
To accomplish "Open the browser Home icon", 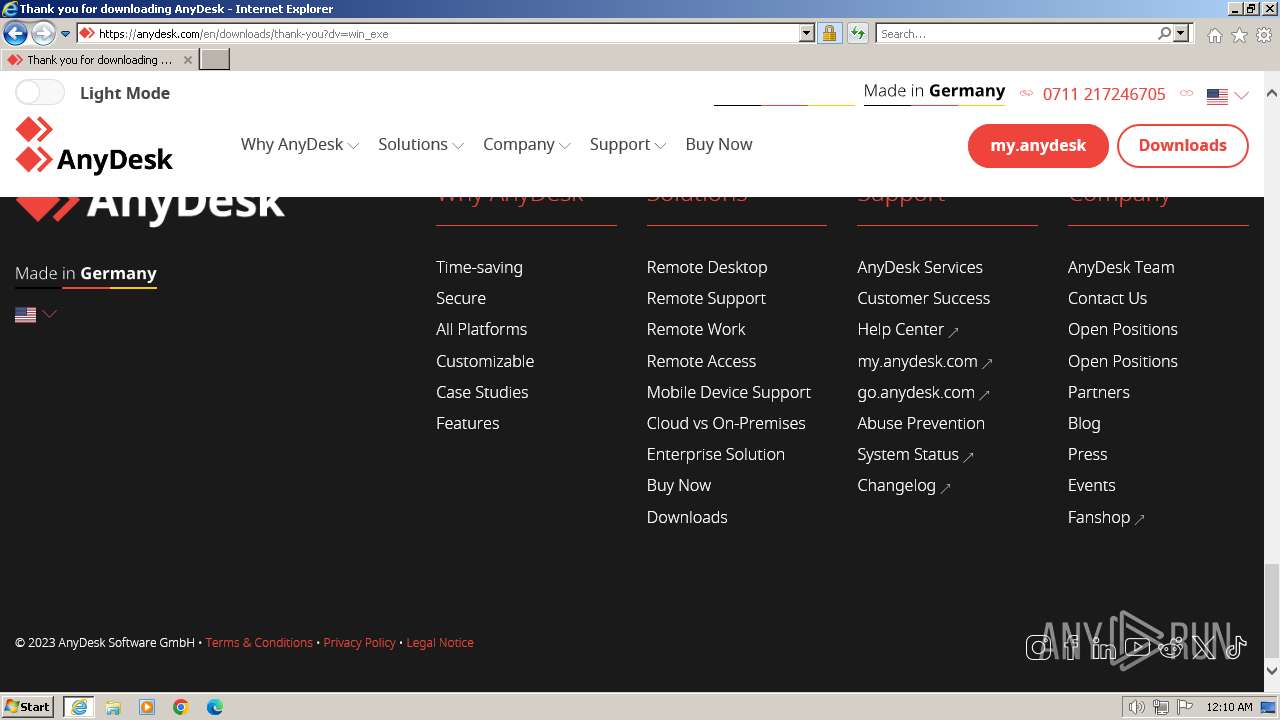I will [x=1214, y=35].
